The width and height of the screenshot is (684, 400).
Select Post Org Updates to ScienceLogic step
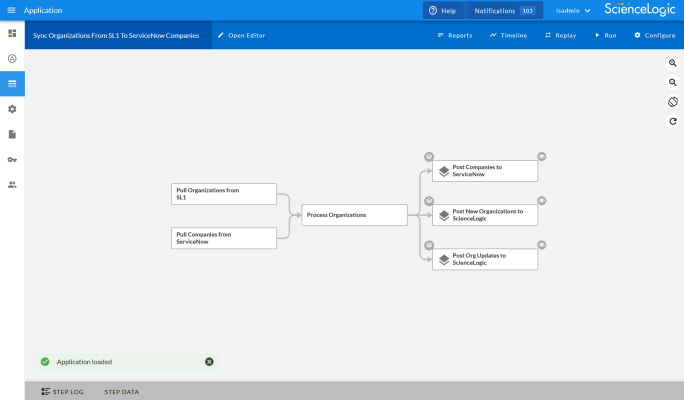(x=485, y=260)
